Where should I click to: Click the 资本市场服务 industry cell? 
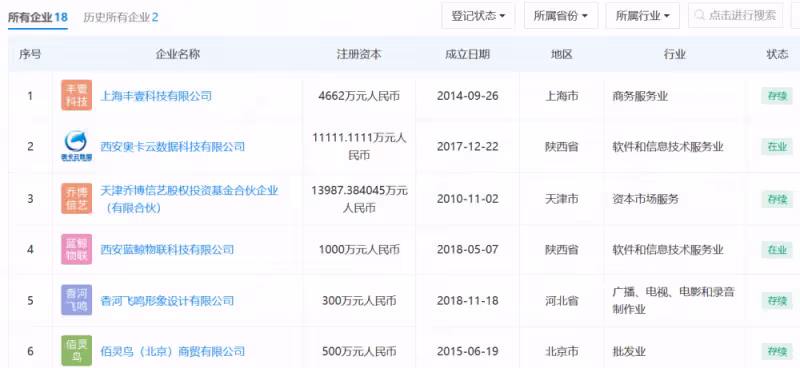coord(645,199)
